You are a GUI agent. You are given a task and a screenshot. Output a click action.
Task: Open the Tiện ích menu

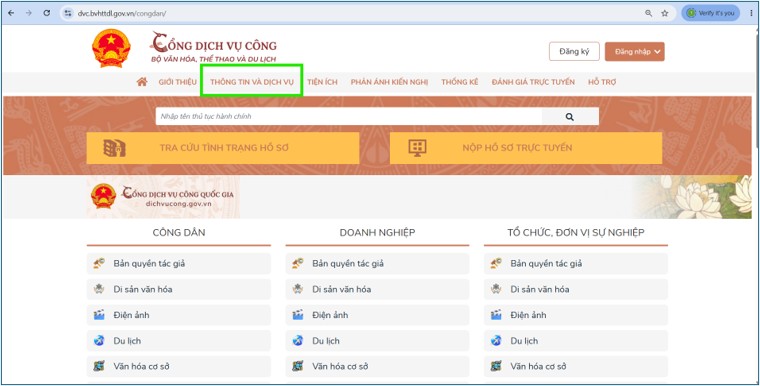322,82
